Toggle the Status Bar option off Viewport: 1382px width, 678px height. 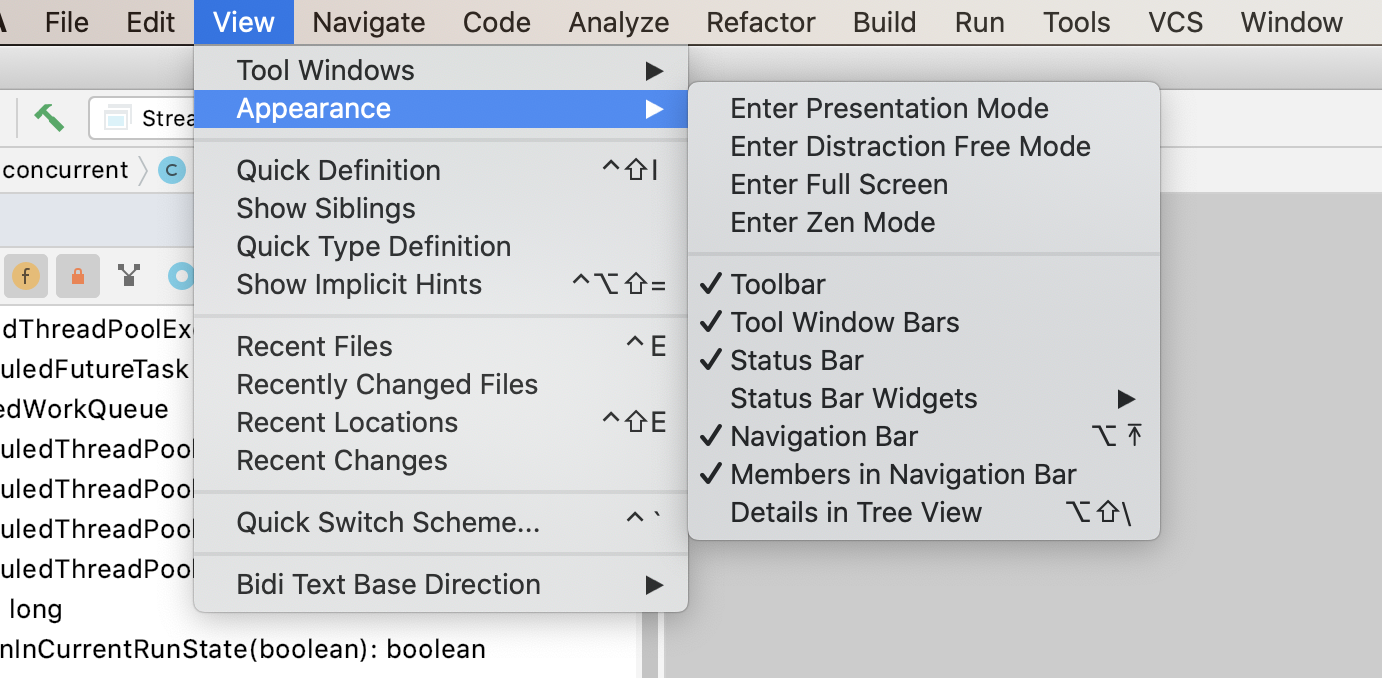tap(797, 361)
